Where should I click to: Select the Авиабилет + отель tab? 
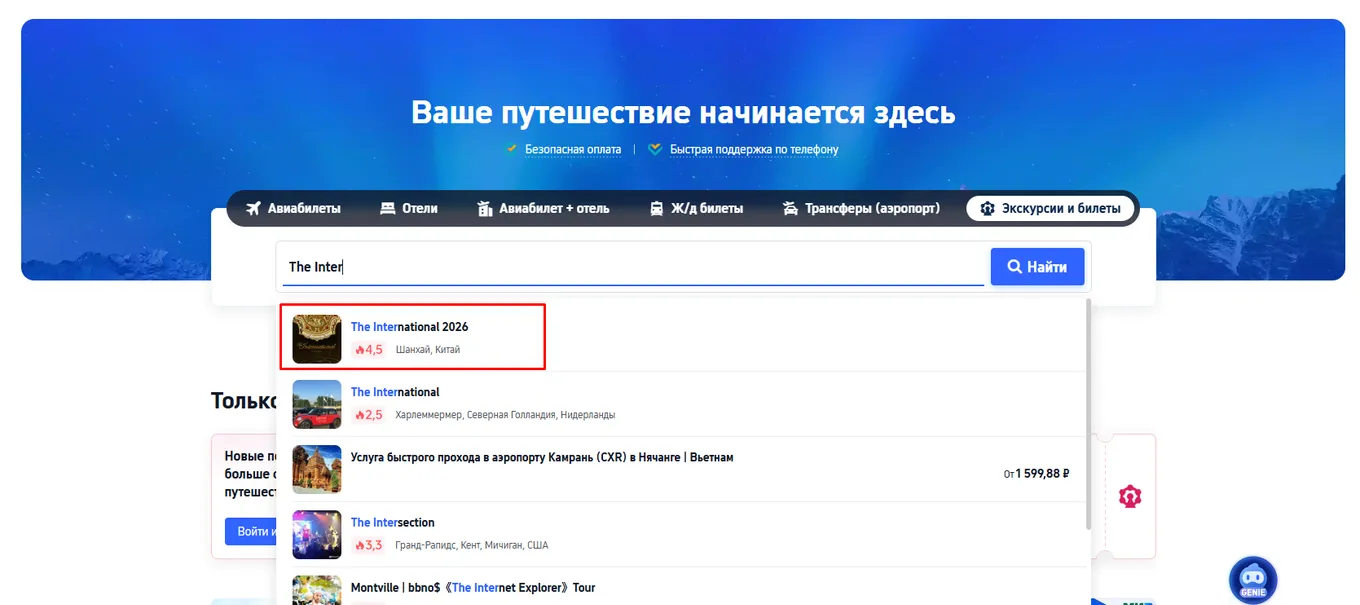[543, 209]
